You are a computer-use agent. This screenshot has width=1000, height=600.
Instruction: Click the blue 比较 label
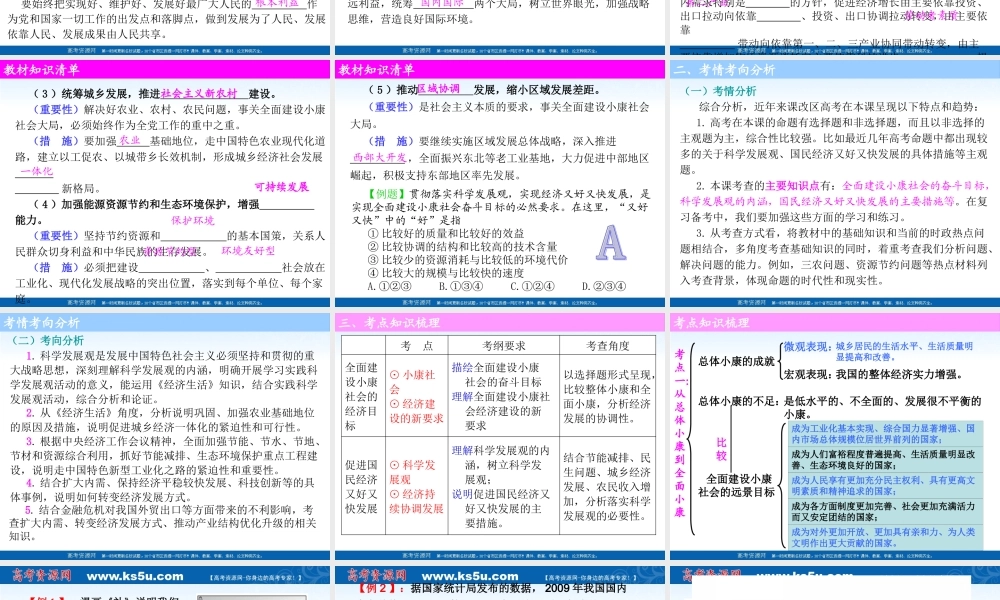[x=721, y=449]
